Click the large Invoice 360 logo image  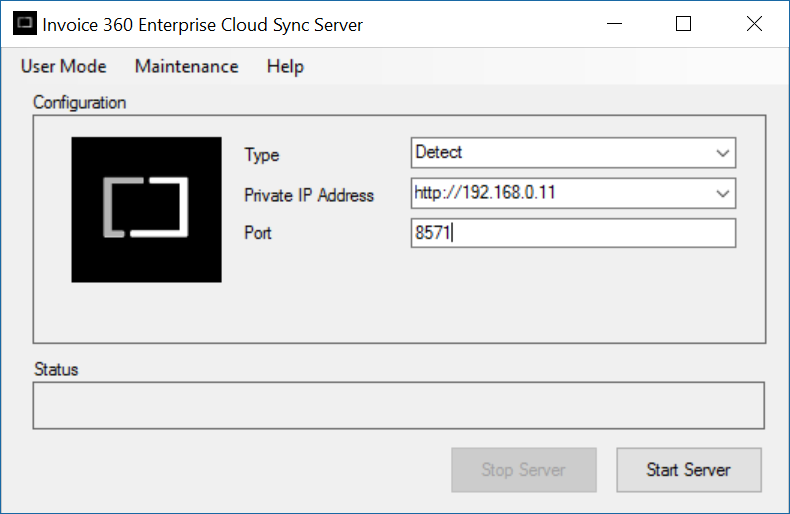[x=146, y=210]
